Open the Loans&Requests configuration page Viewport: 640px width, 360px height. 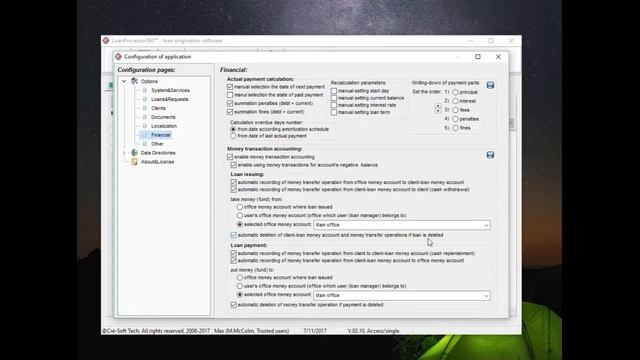170,99
